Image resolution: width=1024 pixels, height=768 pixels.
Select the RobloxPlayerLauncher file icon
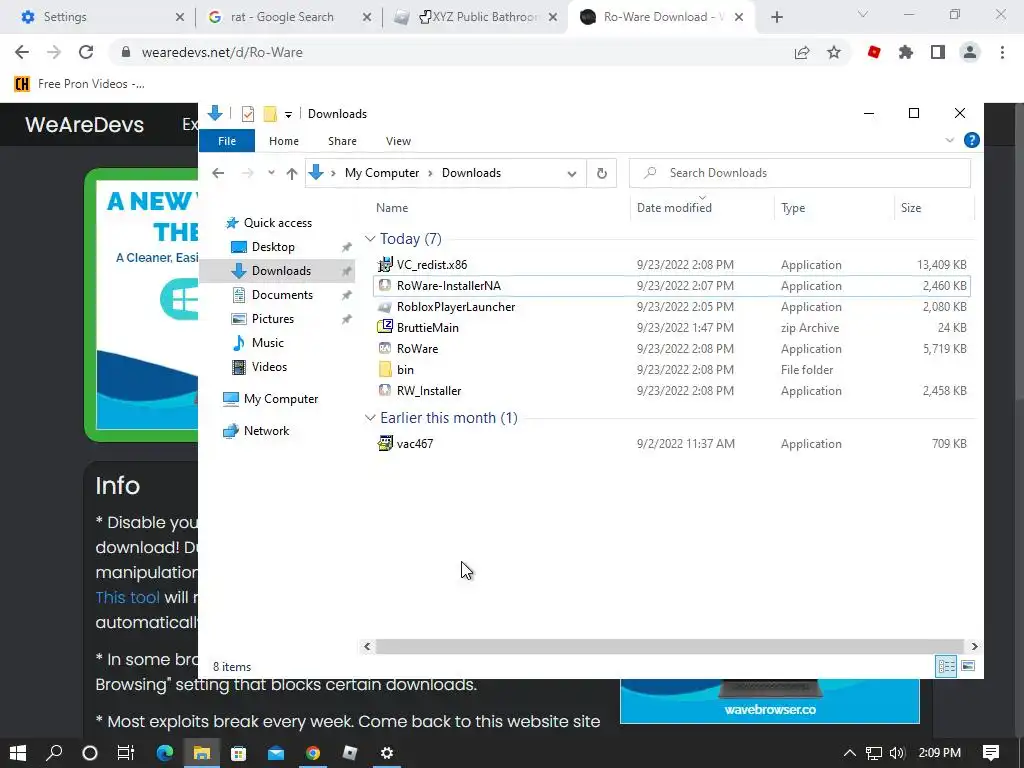(x=385, y=307)
